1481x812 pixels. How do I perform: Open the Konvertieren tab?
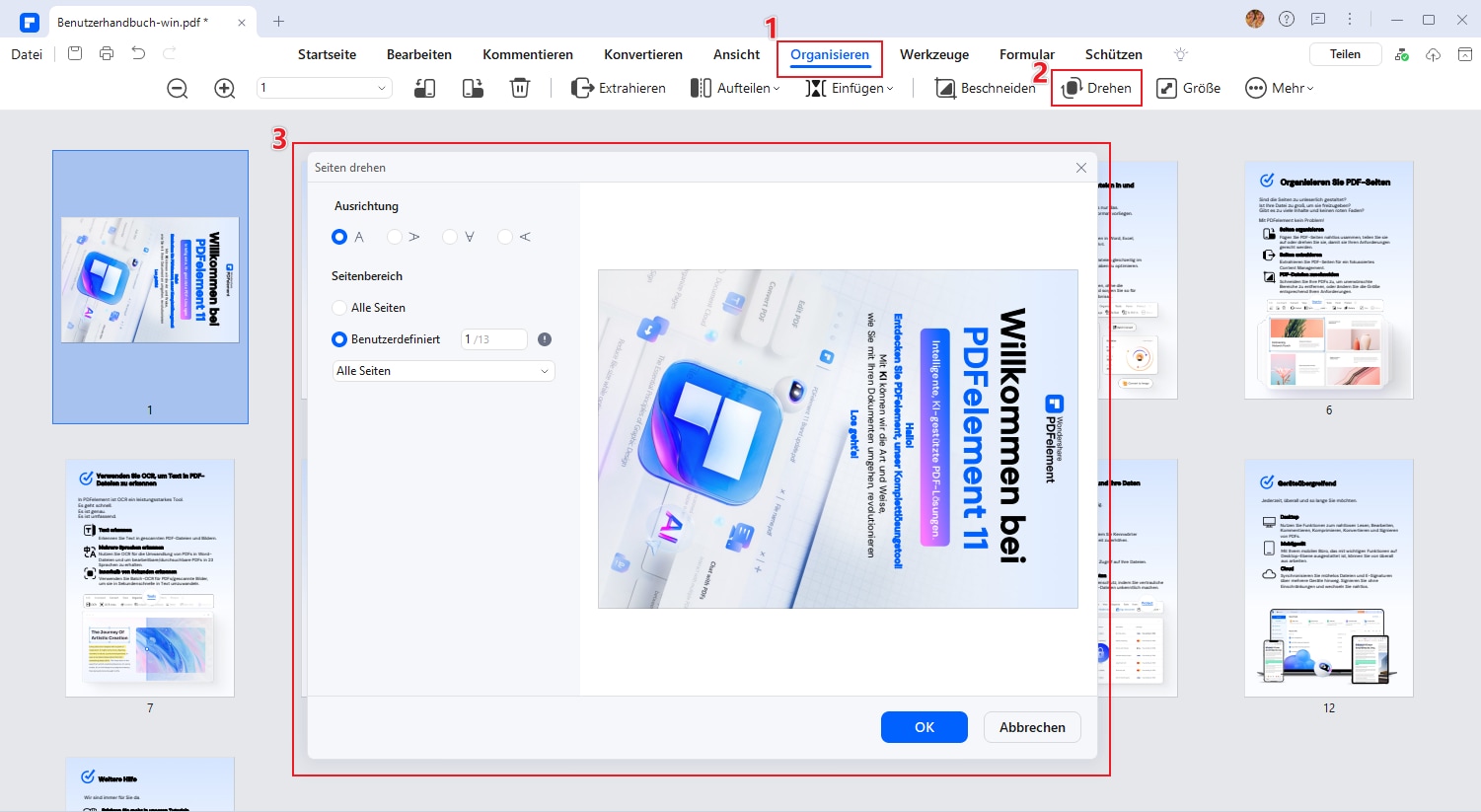[x=643, y=55]
